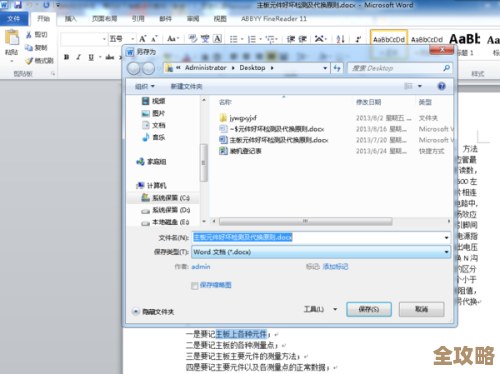Open the Organize menu in dialog
500x374 pixels.
(145, 86)
